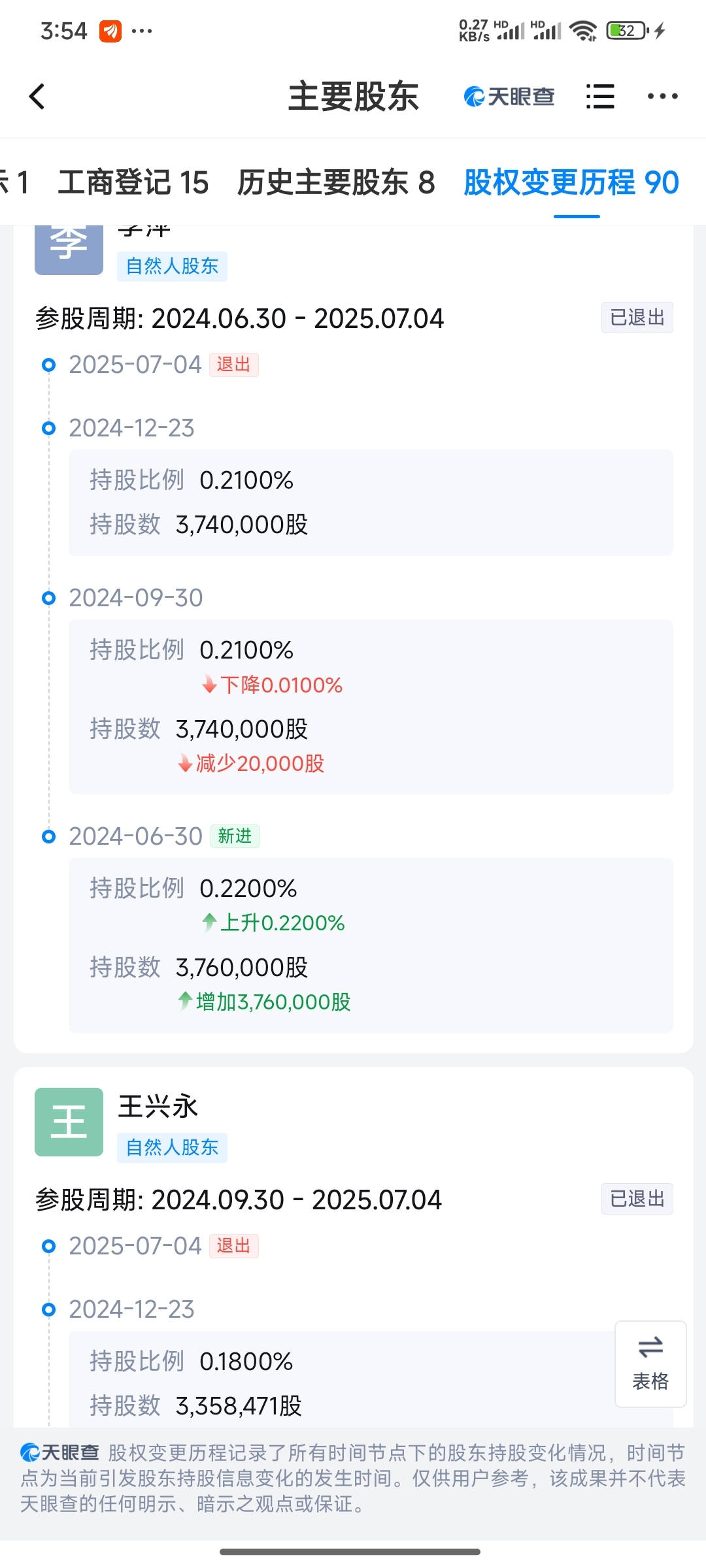This screenshot has width=706, height=1568.
Task: Tap the Tianyancha logo in footer disclaimer
Action: click(59, 1452)
